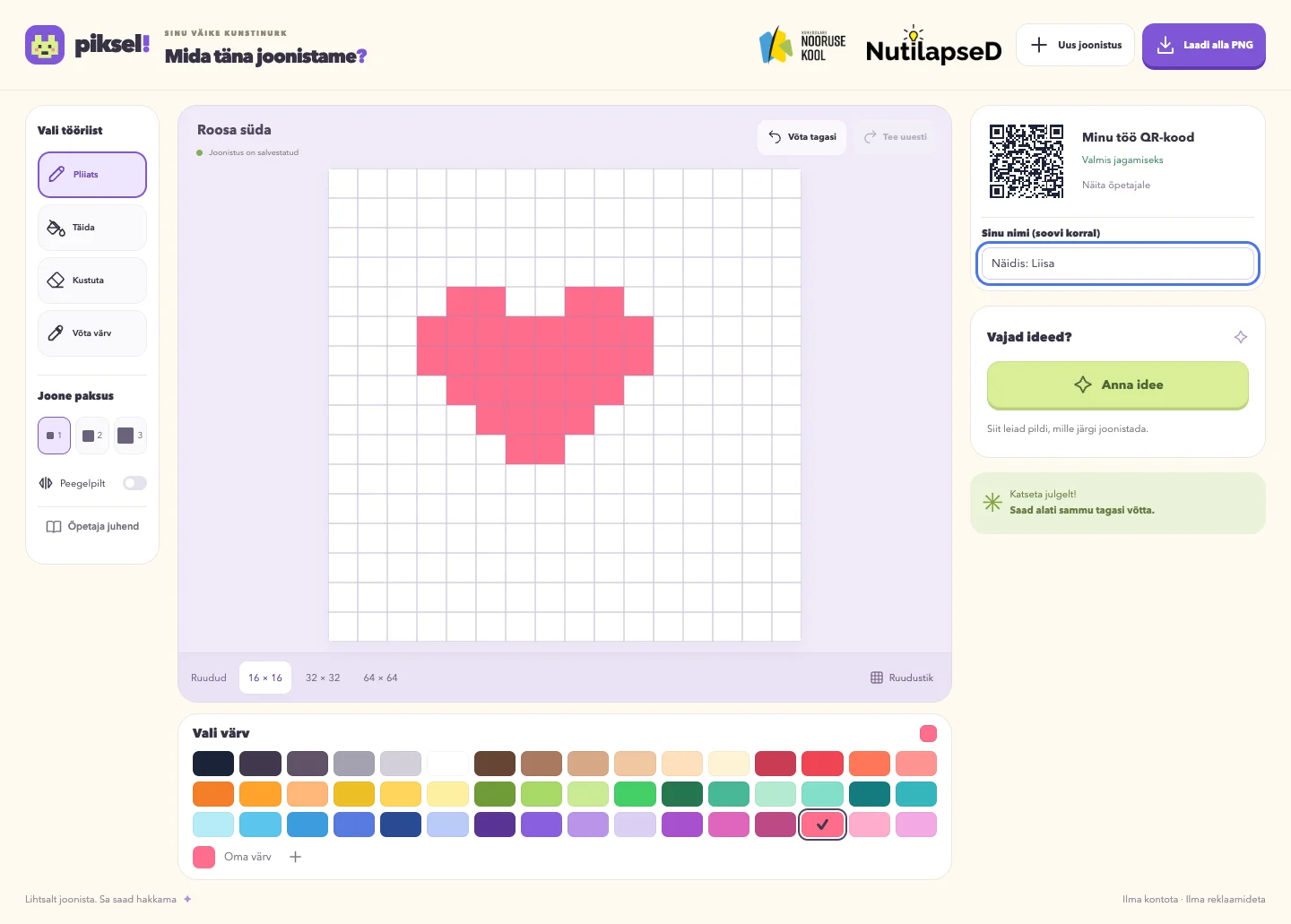
Task: Click sparkle icon after footer hint text
Action: (x=187, y=899)
